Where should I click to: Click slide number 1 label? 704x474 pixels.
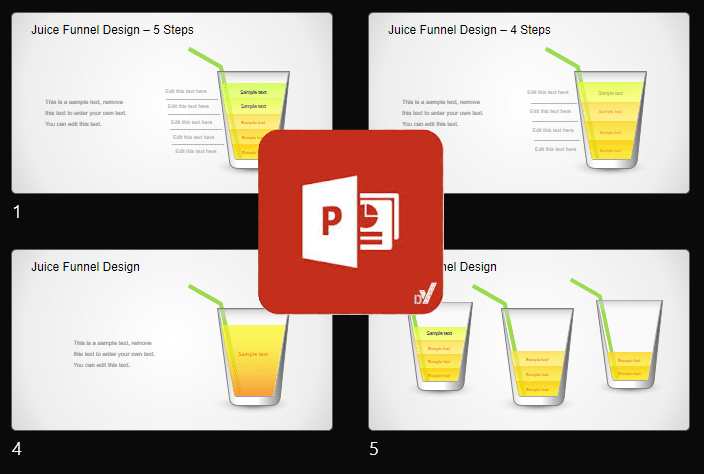point(17,211)
